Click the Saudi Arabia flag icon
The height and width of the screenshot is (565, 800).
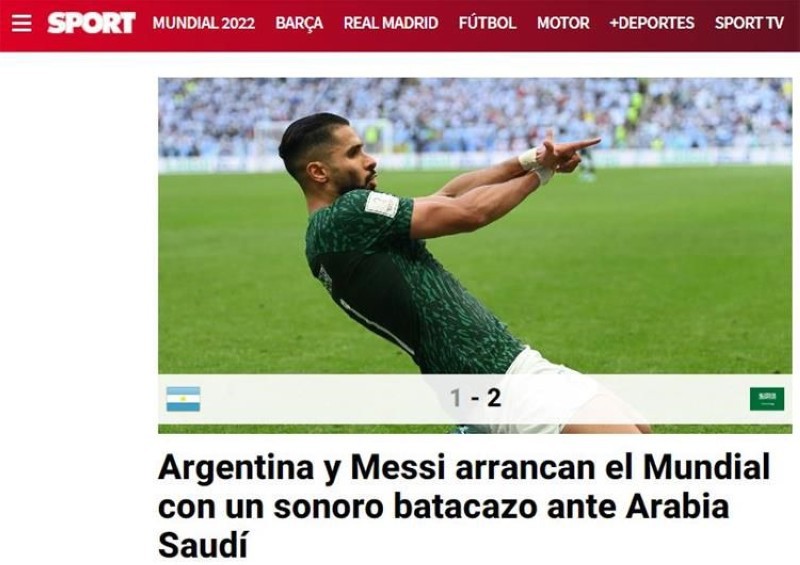click(767, 399)
